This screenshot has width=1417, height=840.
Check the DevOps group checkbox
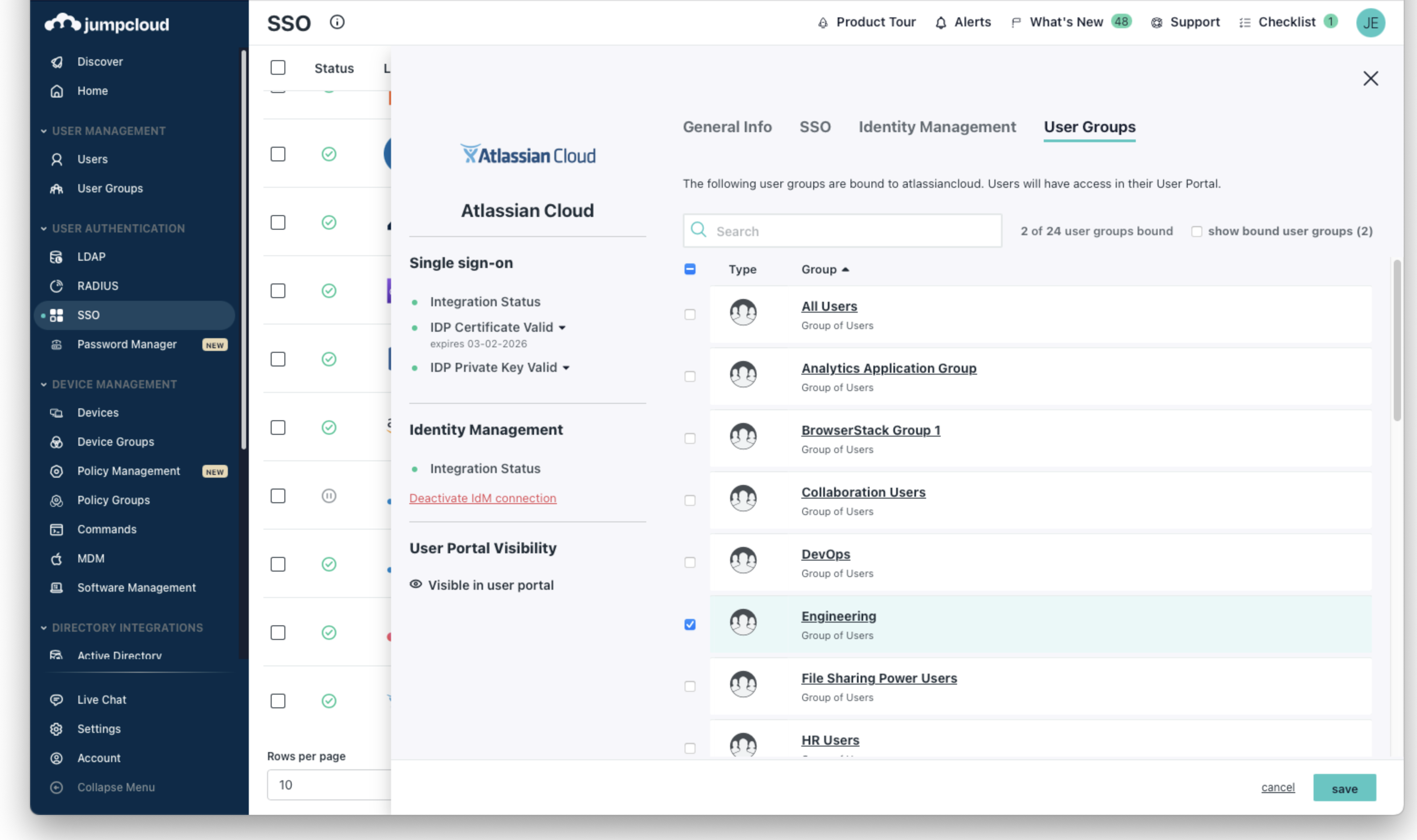[x=690, y=562]
